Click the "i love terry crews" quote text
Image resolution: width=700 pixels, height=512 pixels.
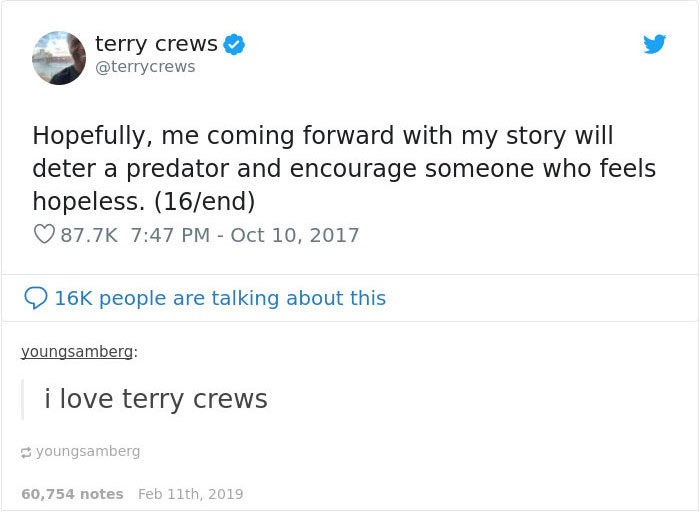[x=156, y=399]
